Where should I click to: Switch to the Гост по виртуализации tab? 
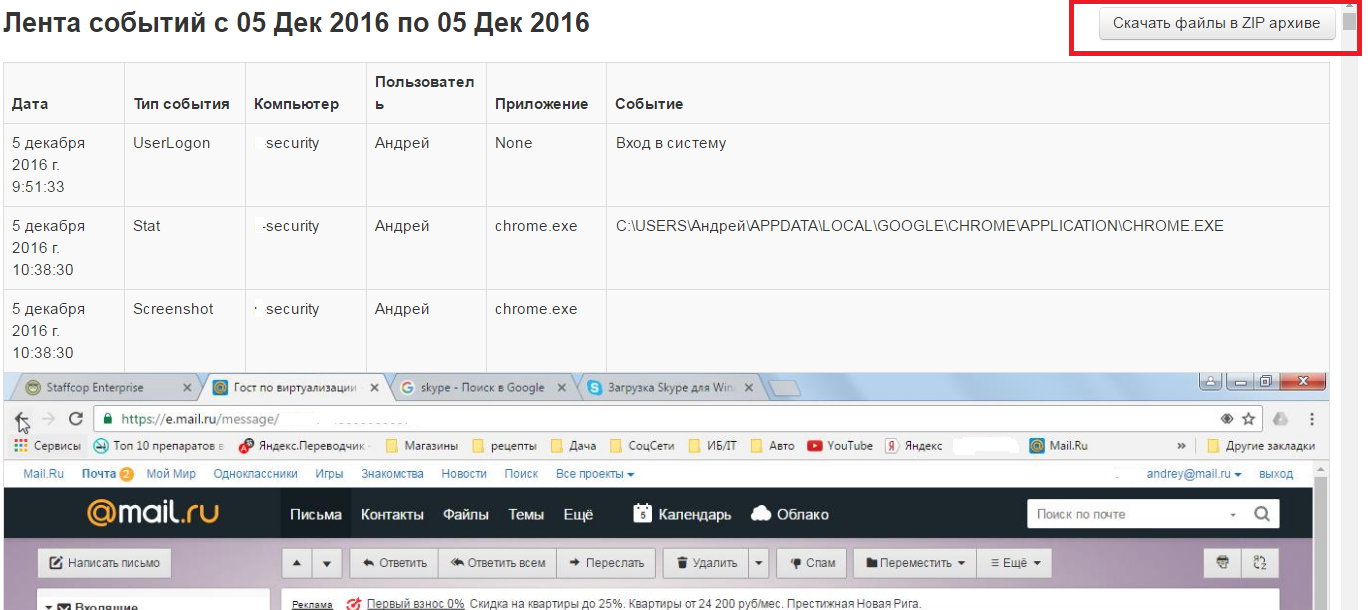click(294, 388)
